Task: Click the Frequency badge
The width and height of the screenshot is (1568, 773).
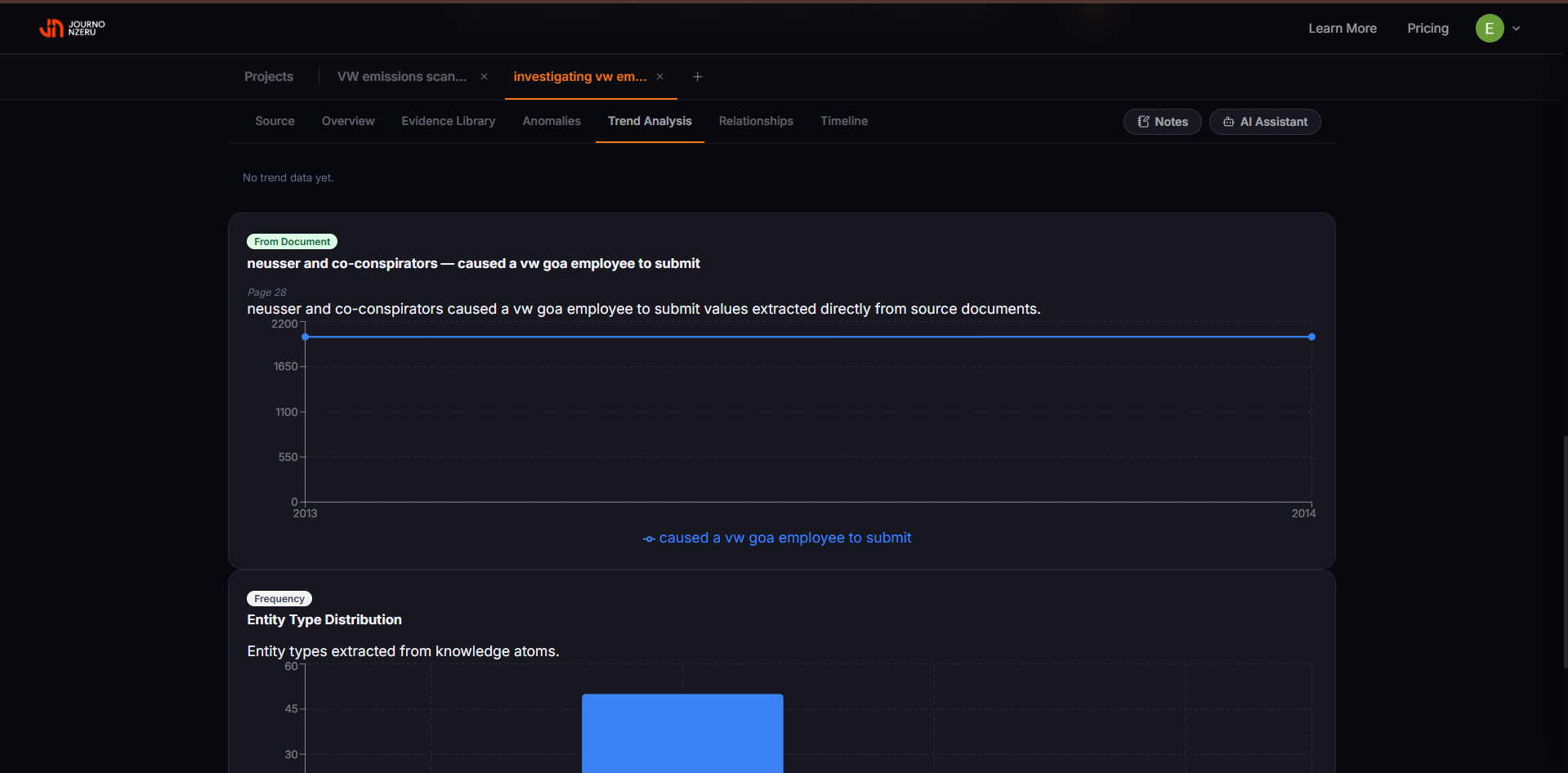Action: (279, 599)
